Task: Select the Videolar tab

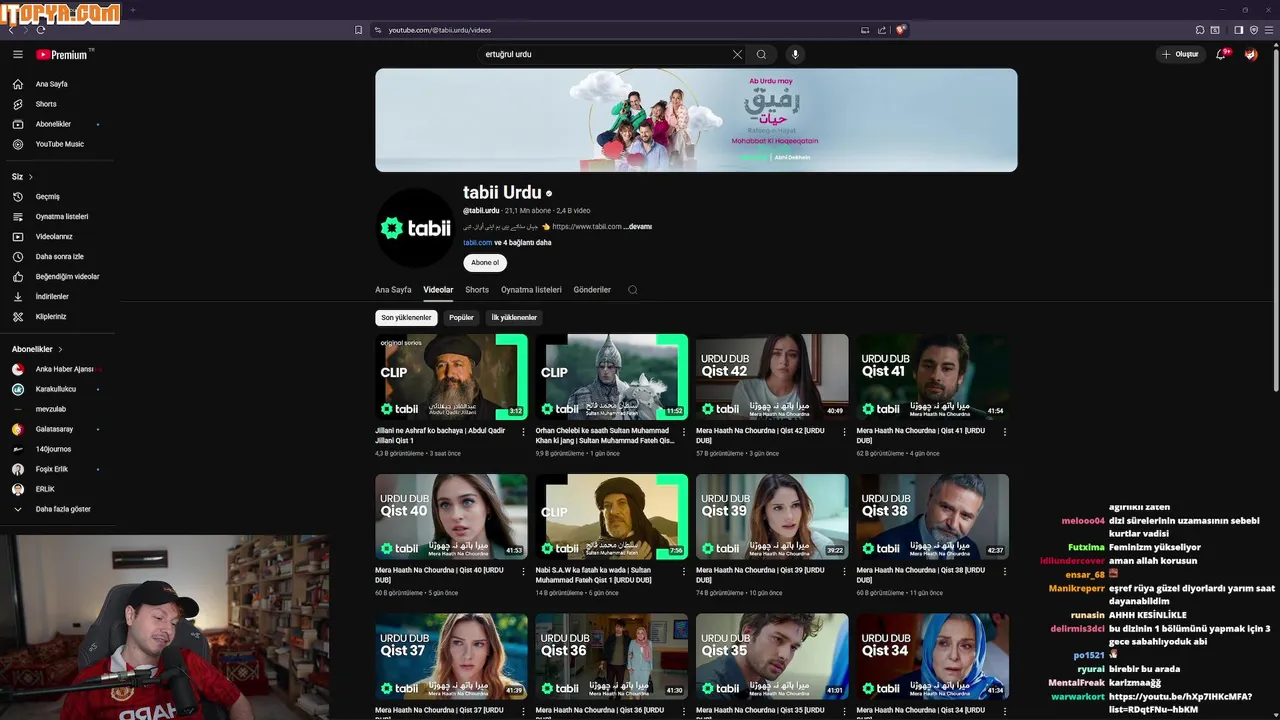Action: [438, 290]
